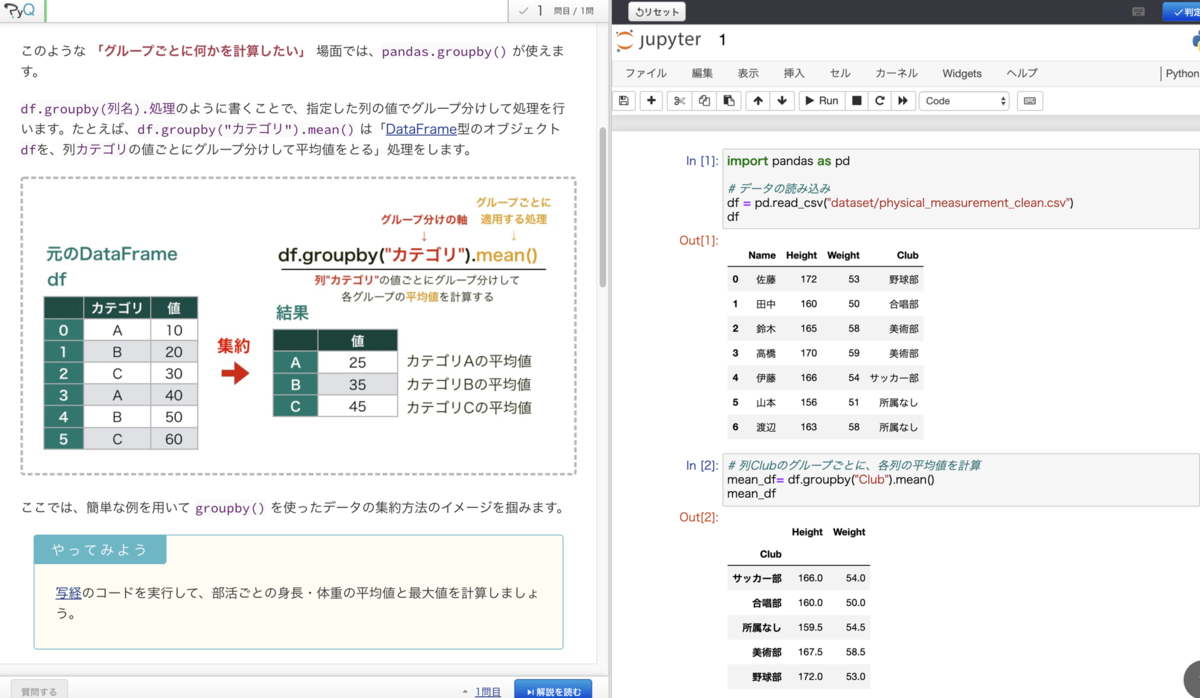
Task: Click the Height column header in Out[1]
Action: (801, 255)
